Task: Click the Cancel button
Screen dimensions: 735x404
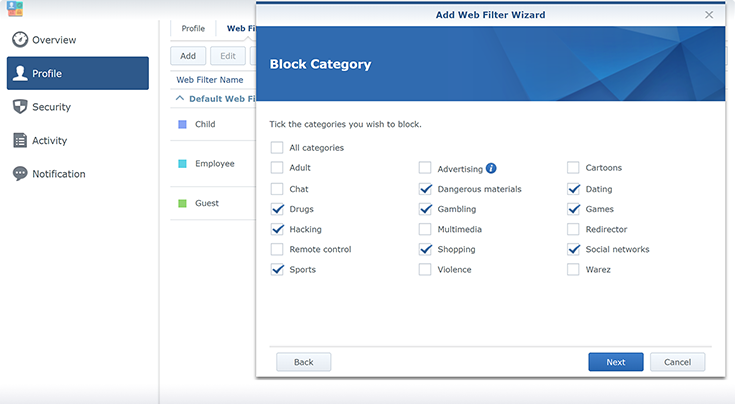Action: [x=677, y=362]
